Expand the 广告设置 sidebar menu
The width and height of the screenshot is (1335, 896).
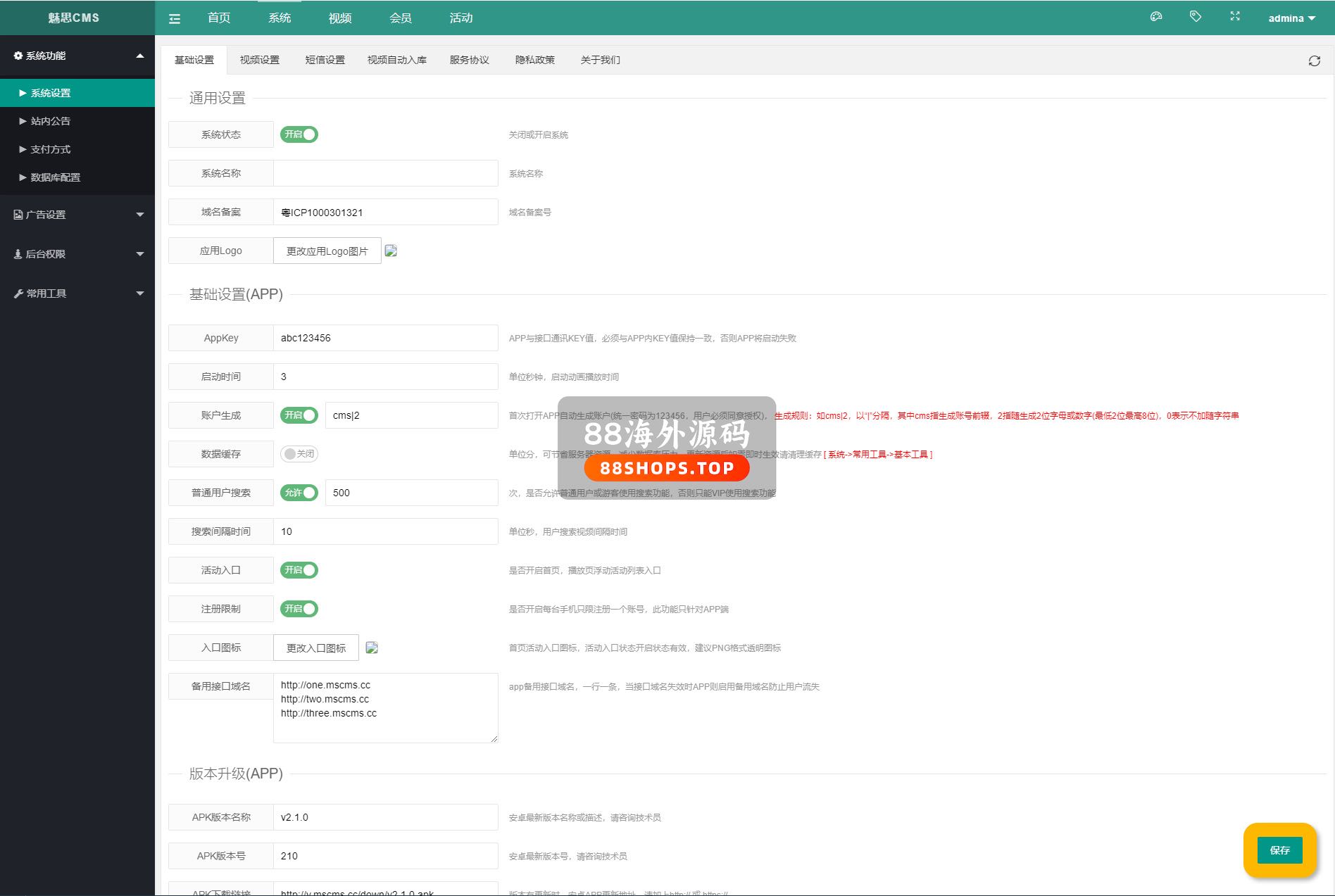pyautogui.click(x=77, y=215)
